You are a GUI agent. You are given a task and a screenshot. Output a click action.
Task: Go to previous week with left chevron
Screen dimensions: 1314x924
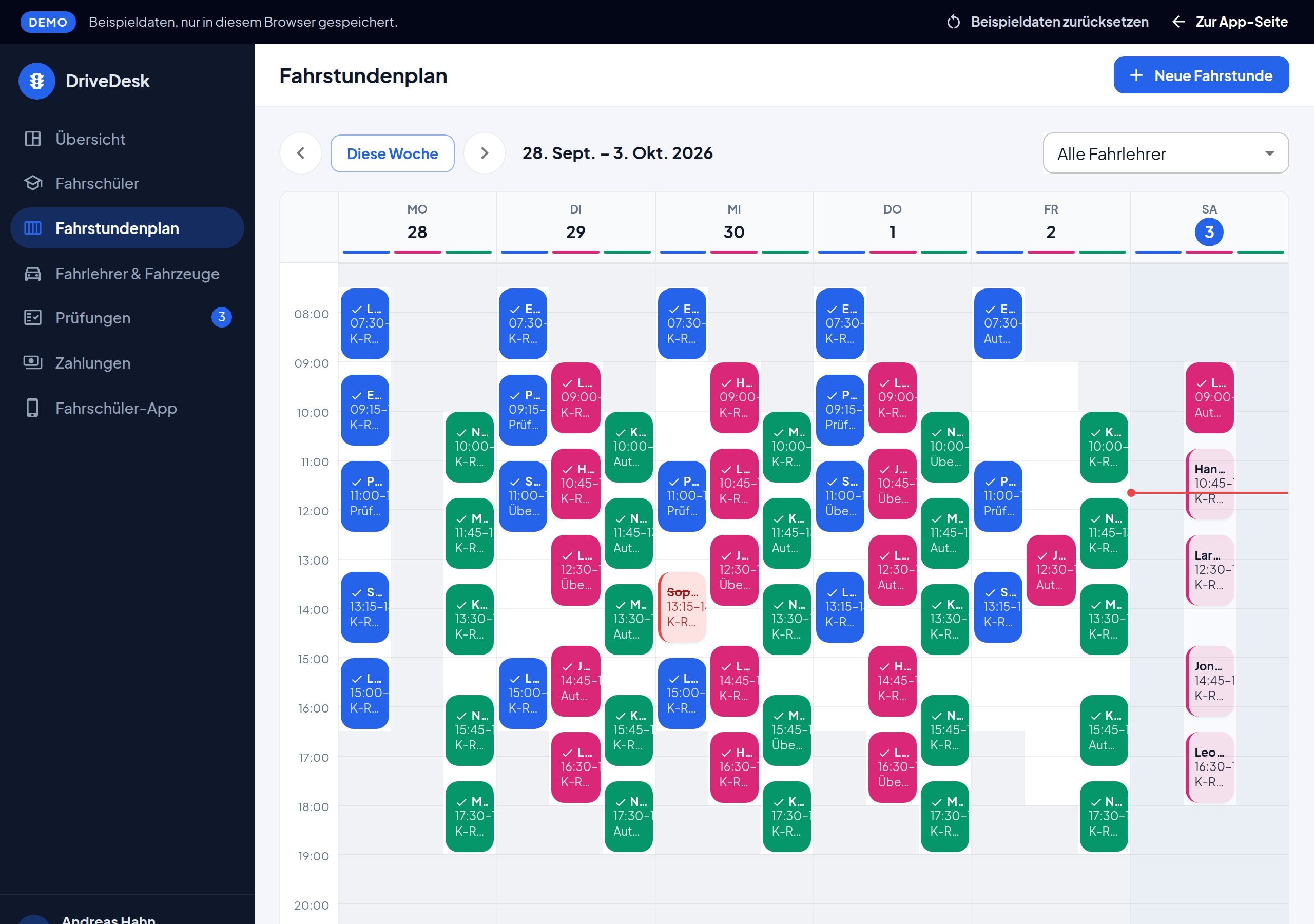coord(300,153)
